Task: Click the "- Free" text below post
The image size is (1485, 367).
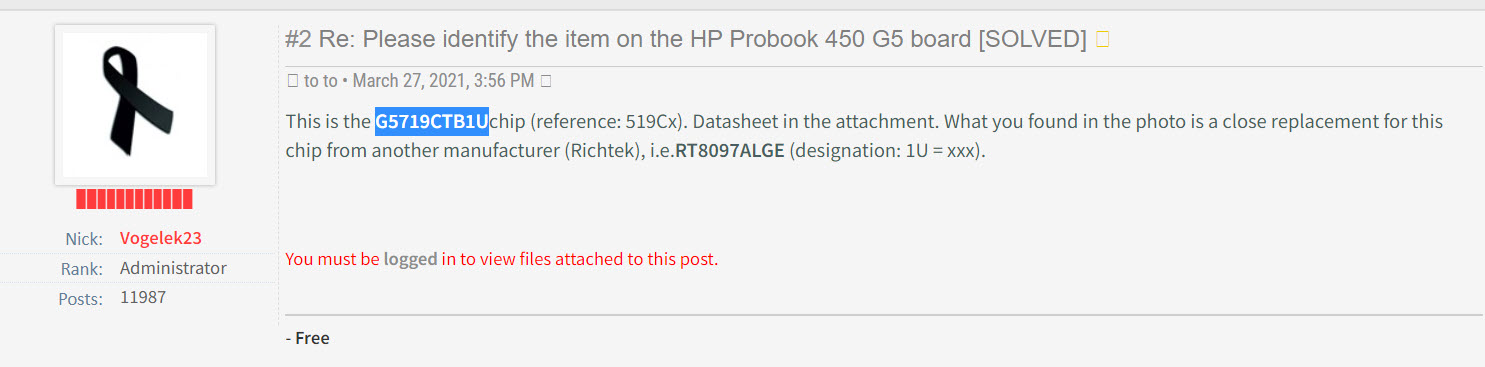Action: [308, 338]
